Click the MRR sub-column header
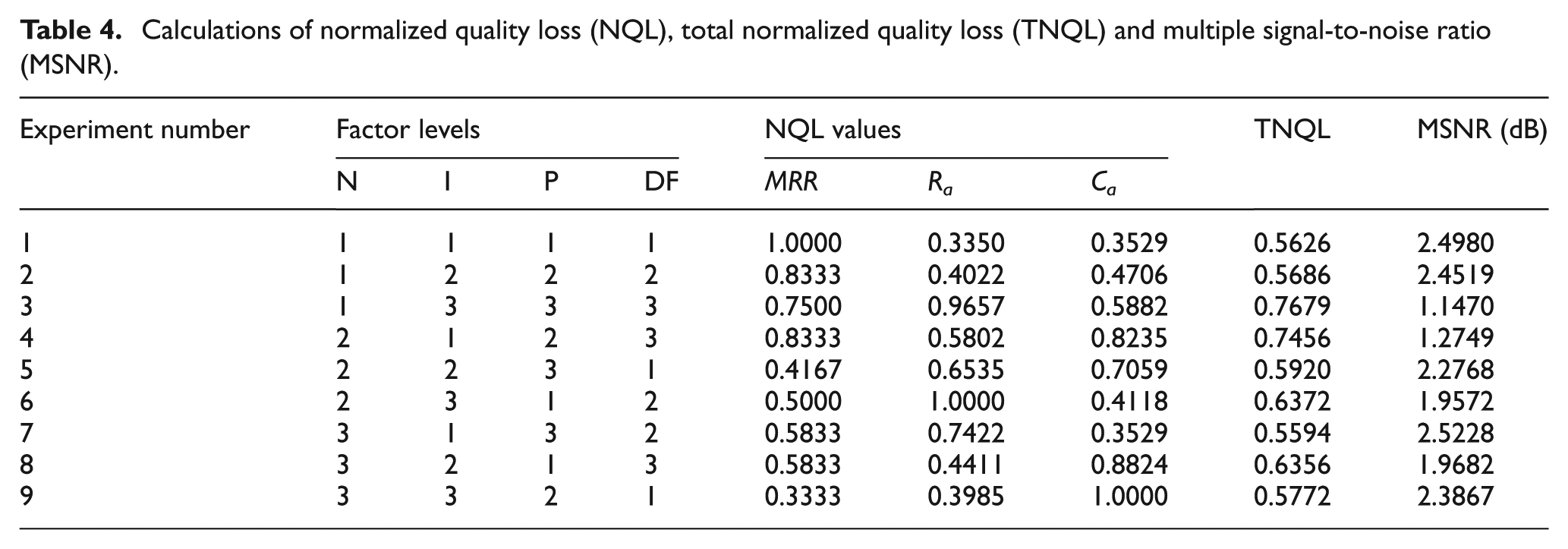1568x549 pixels. (x=792, y=182)
